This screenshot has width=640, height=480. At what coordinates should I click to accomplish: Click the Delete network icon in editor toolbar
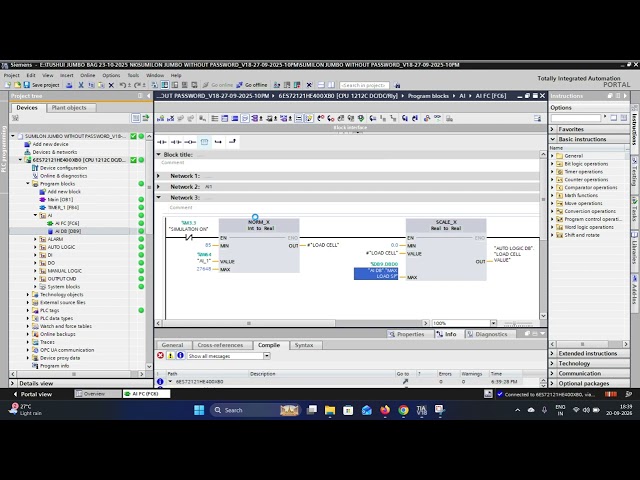click(171, 118)
